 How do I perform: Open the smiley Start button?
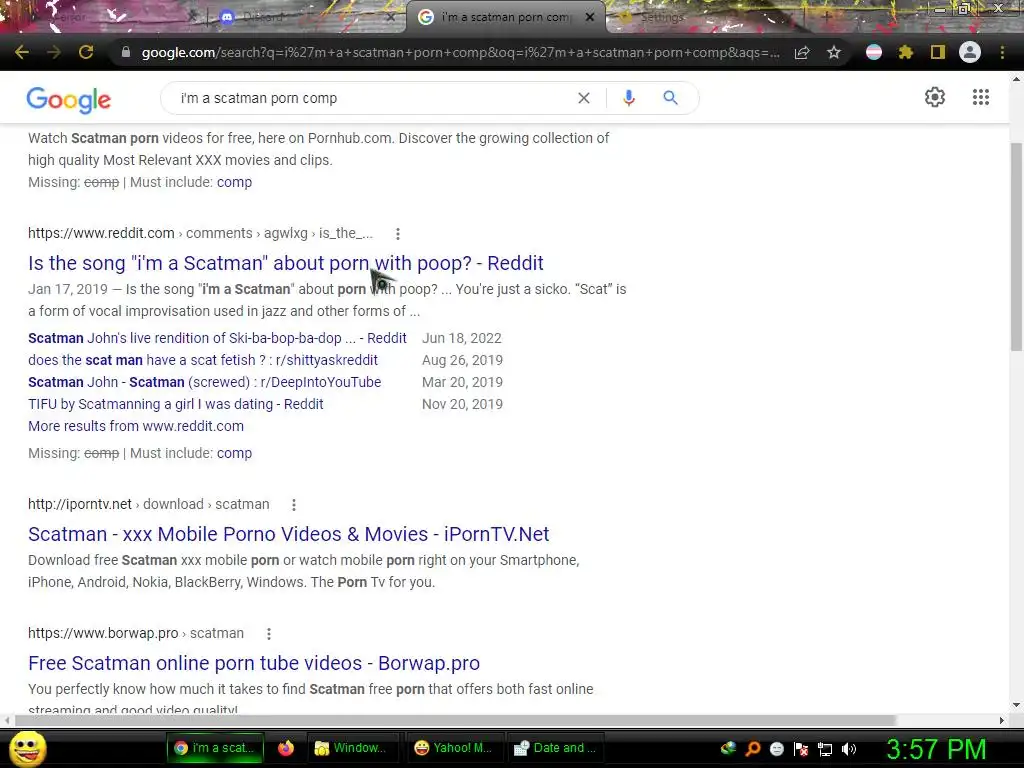pyautogui.click(x=28, y=749)
